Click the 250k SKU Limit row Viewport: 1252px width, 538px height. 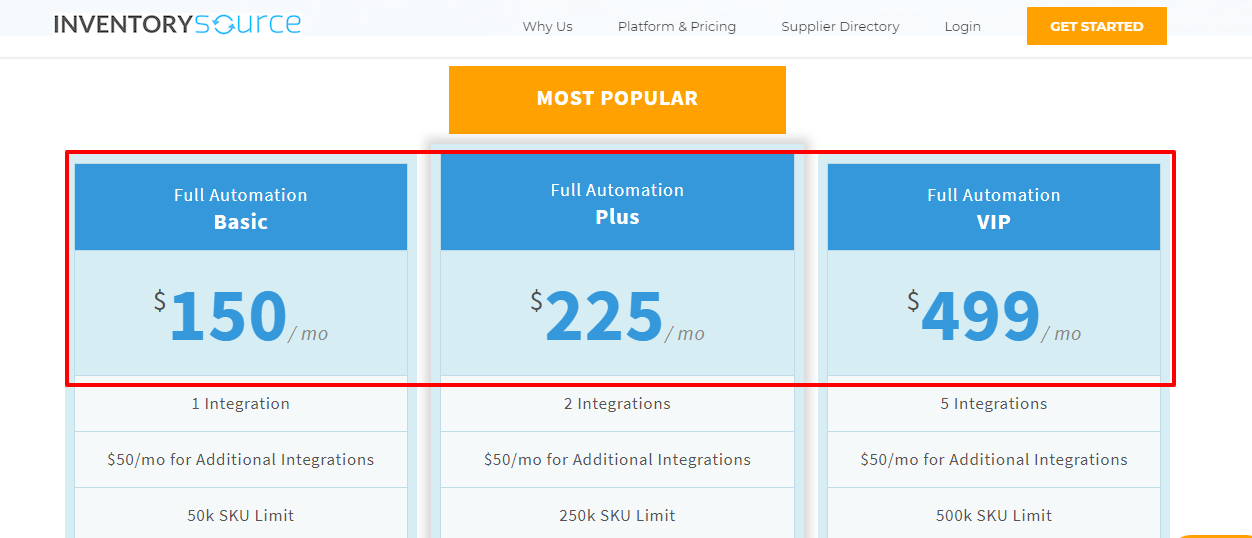[617, 516]
